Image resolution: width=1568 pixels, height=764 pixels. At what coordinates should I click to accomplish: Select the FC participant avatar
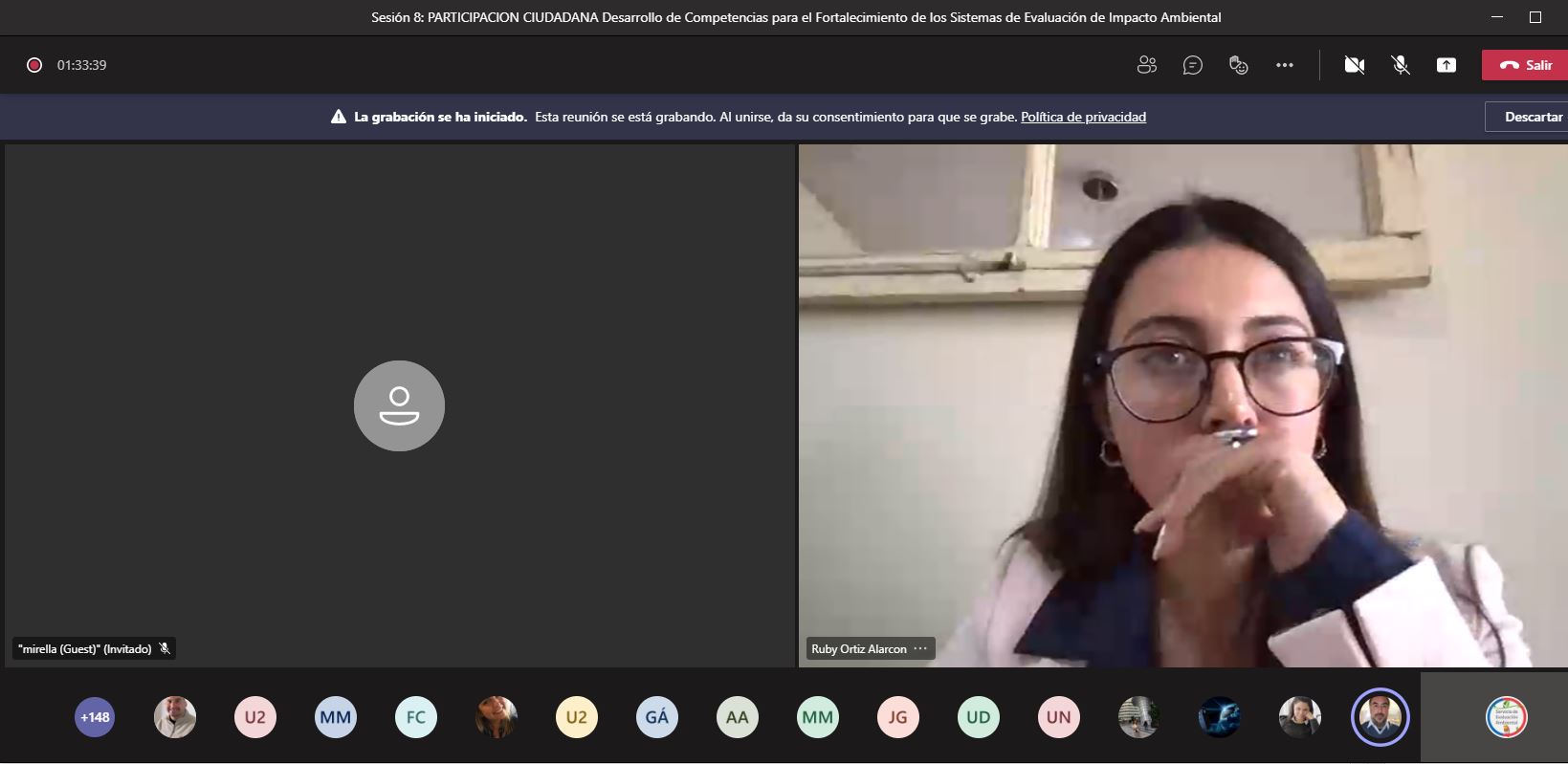415,717
